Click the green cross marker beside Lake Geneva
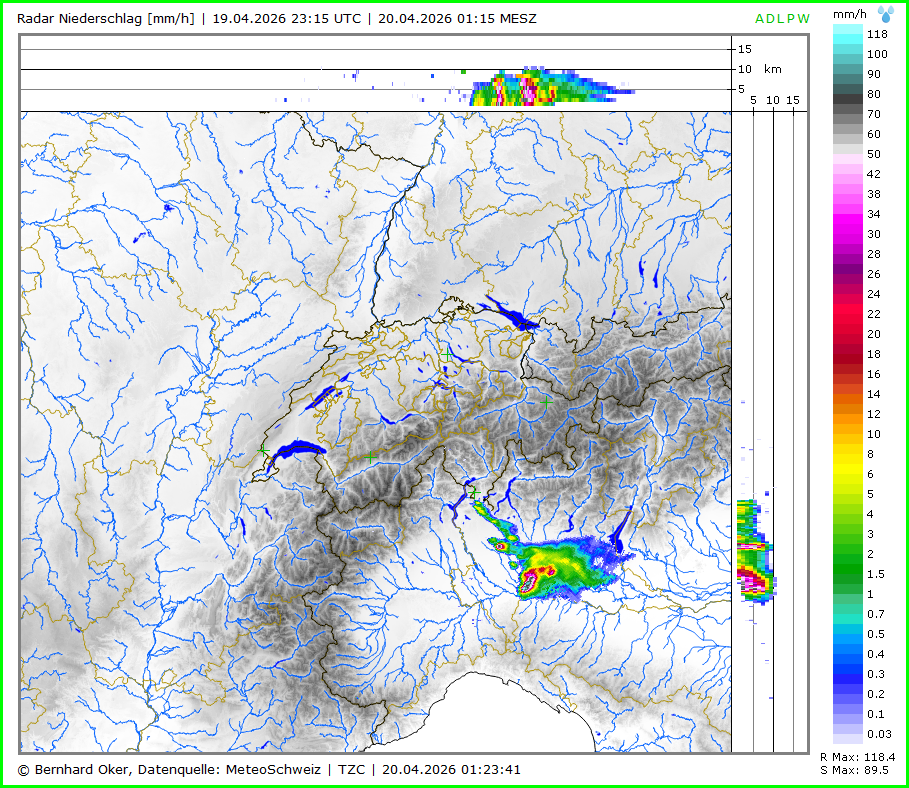Image resolution: width=909 pixels, height=788 pixels. pos(263,452)
